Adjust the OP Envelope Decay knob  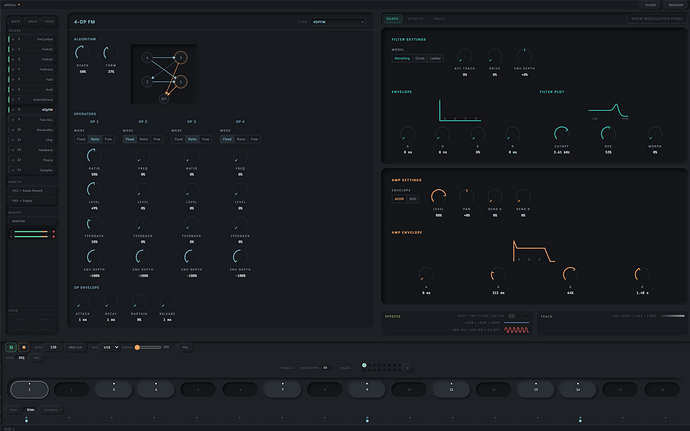click(x=110, y=302)
